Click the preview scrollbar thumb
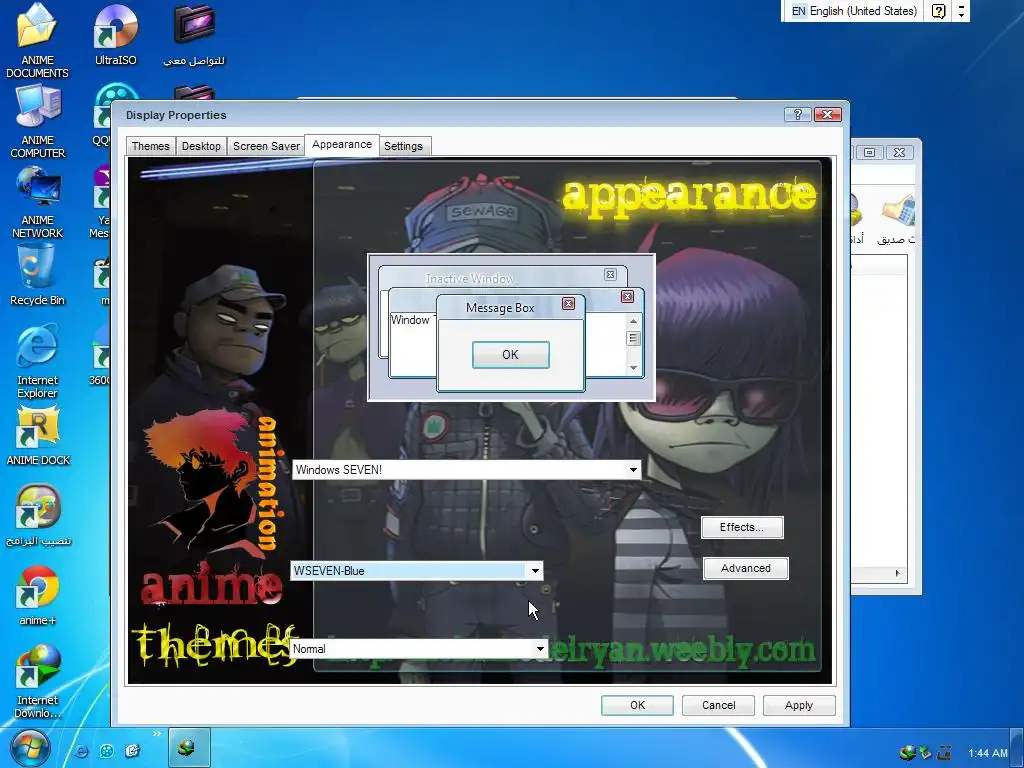Image resolution: width=1024 pixels, height=768 pixels. [633, 338]
